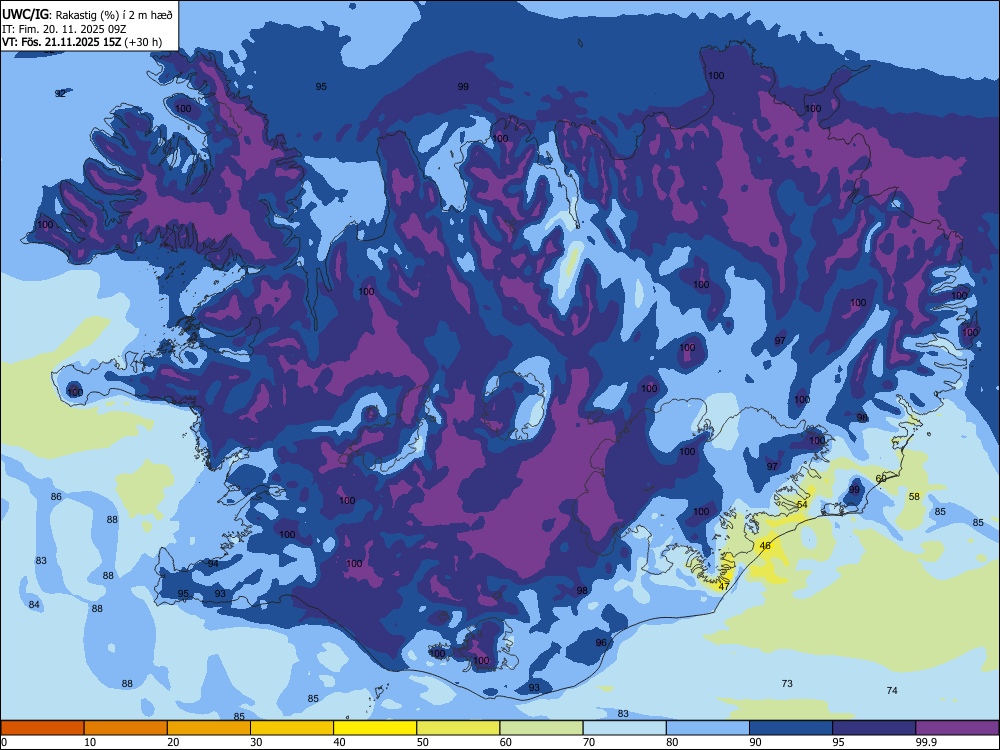The width and height of the screenshot is (1000, 750).
Task: Select the 30–40 amber legend swatch
Action: coord(292,728)
